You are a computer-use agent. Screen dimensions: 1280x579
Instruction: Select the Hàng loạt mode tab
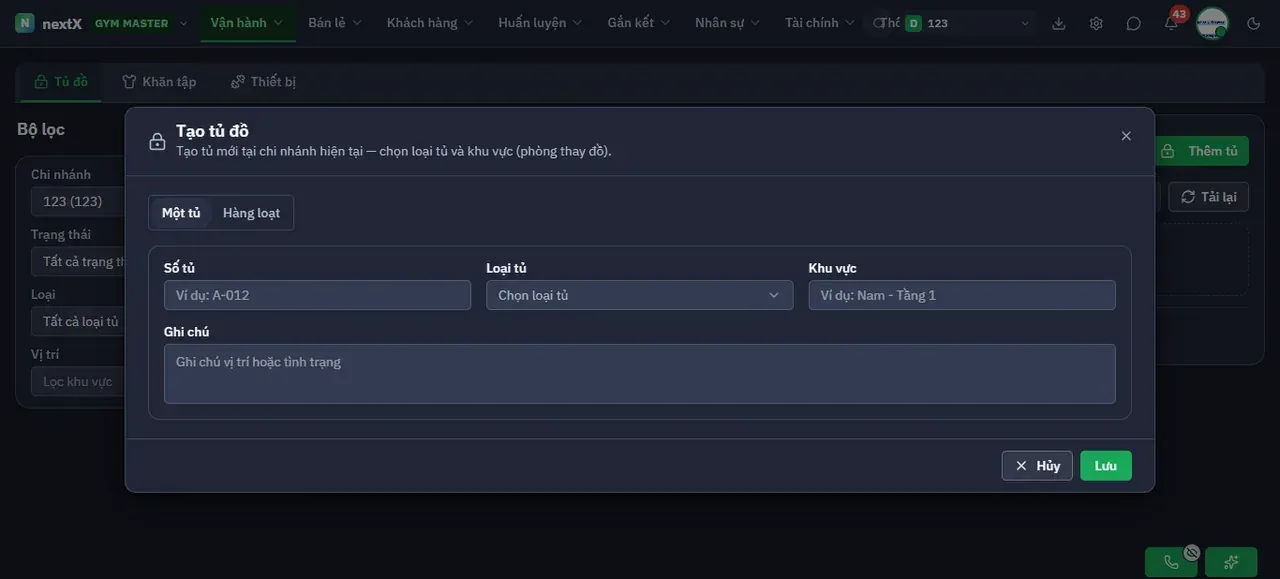[251, 213]
